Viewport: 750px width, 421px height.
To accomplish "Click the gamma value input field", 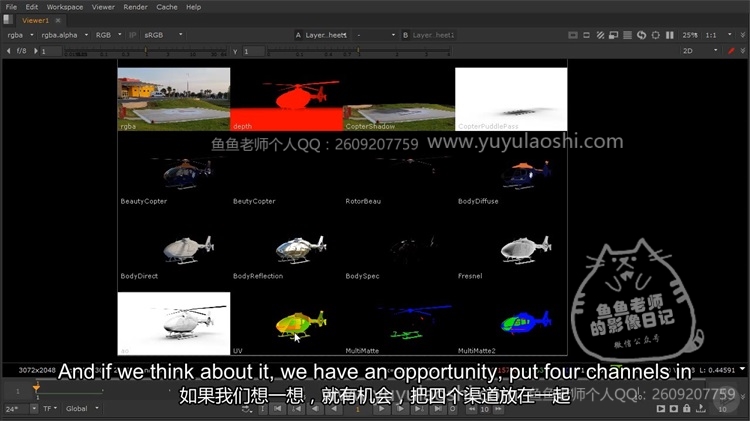I will [x=254, y=51].
